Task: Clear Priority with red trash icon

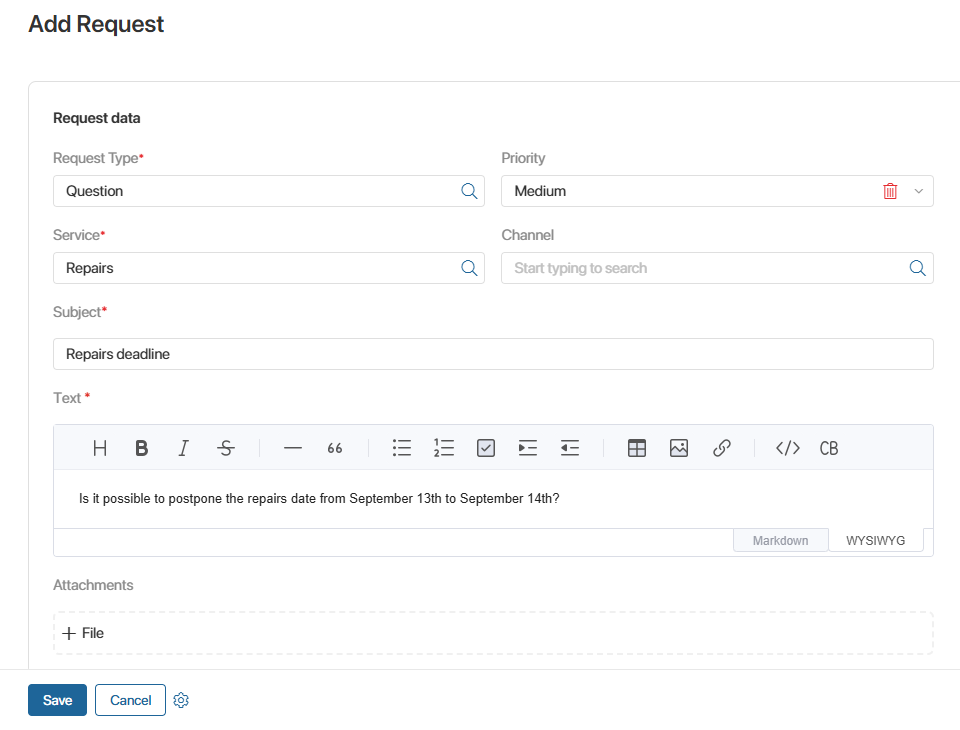Action: (890, 191)
